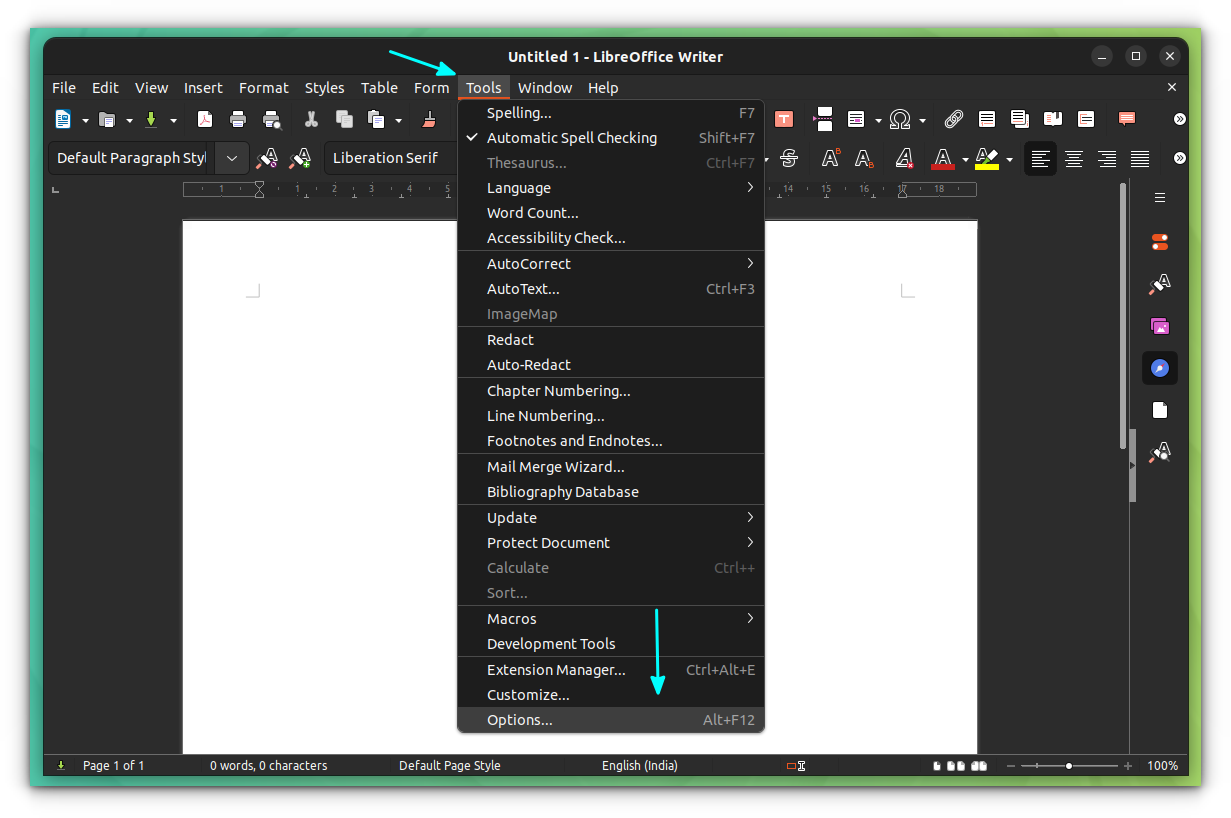Toggle left text alignment
This screenshot has height=818, width=1231.
pyautogui.click(x=1041, y=158)
